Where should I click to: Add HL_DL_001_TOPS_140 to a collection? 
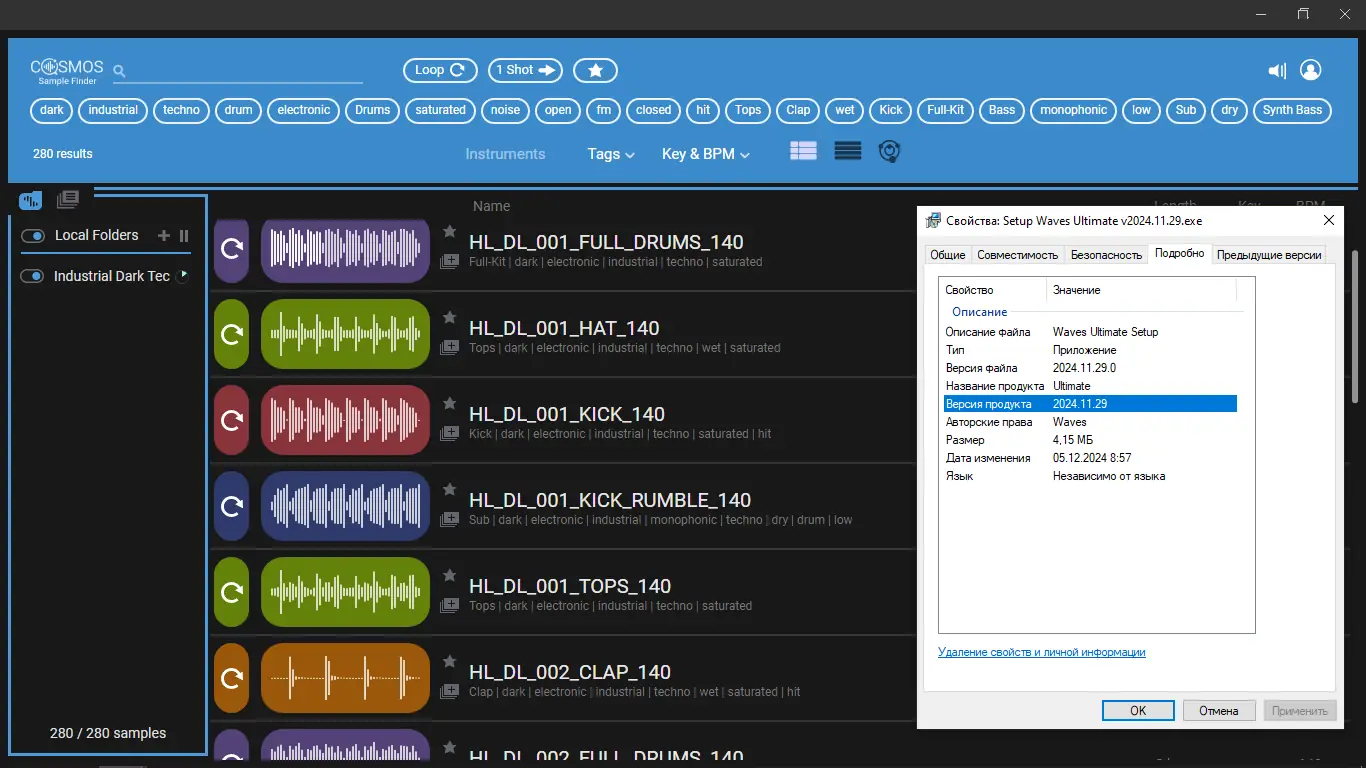click(450, 606)
